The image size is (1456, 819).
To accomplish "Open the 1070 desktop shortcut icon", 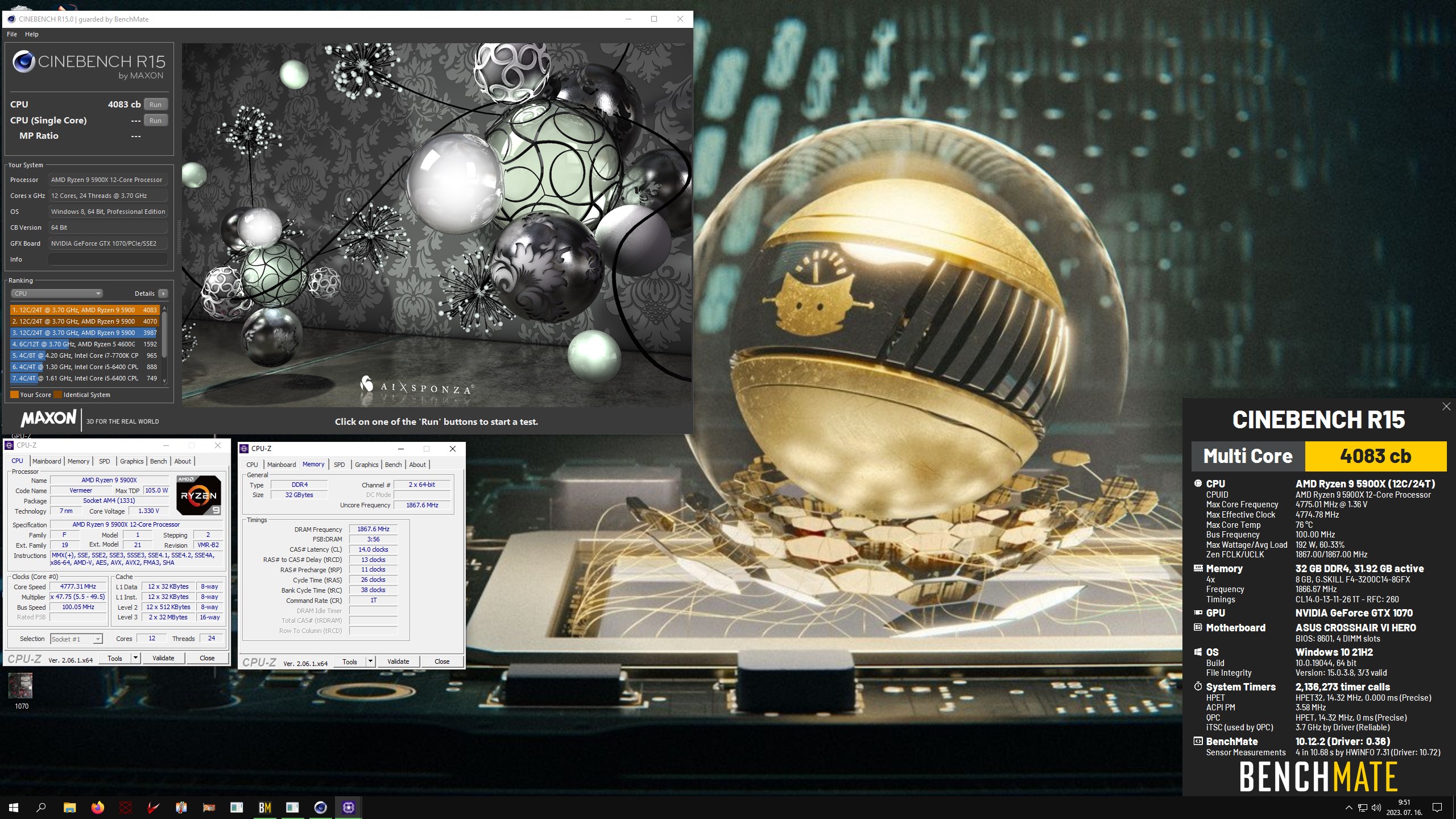I will tap(20, 690).
